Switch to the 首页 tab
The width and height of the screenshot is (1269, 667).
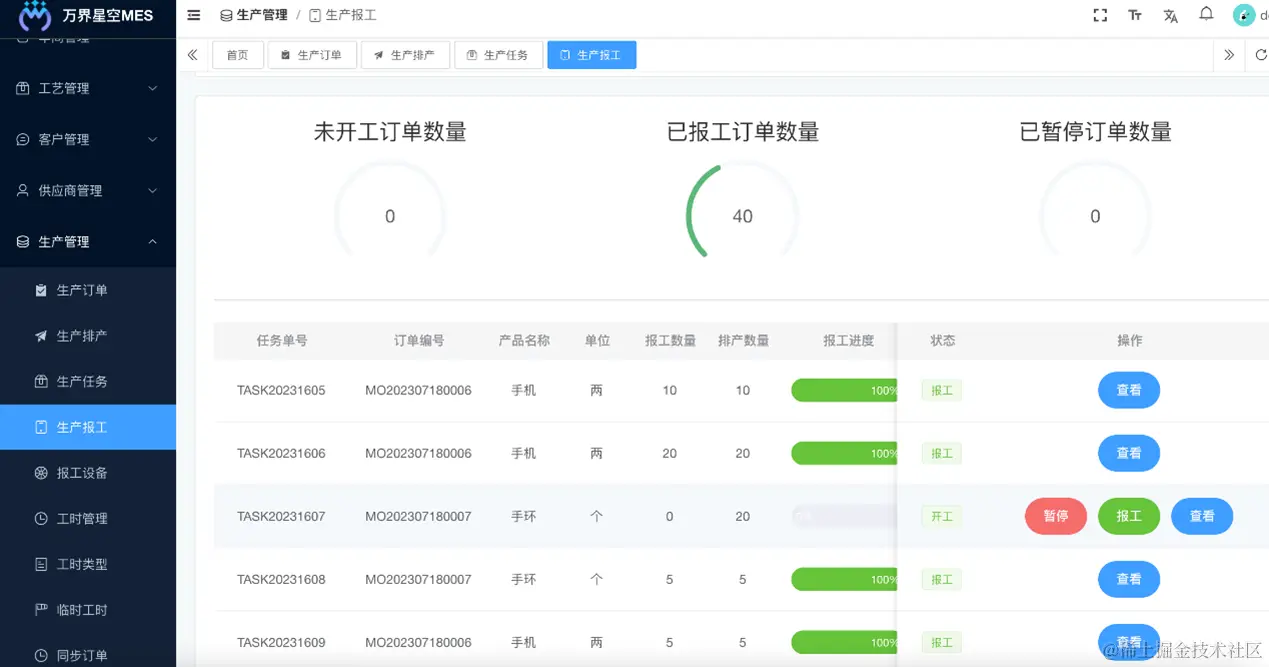237,55
